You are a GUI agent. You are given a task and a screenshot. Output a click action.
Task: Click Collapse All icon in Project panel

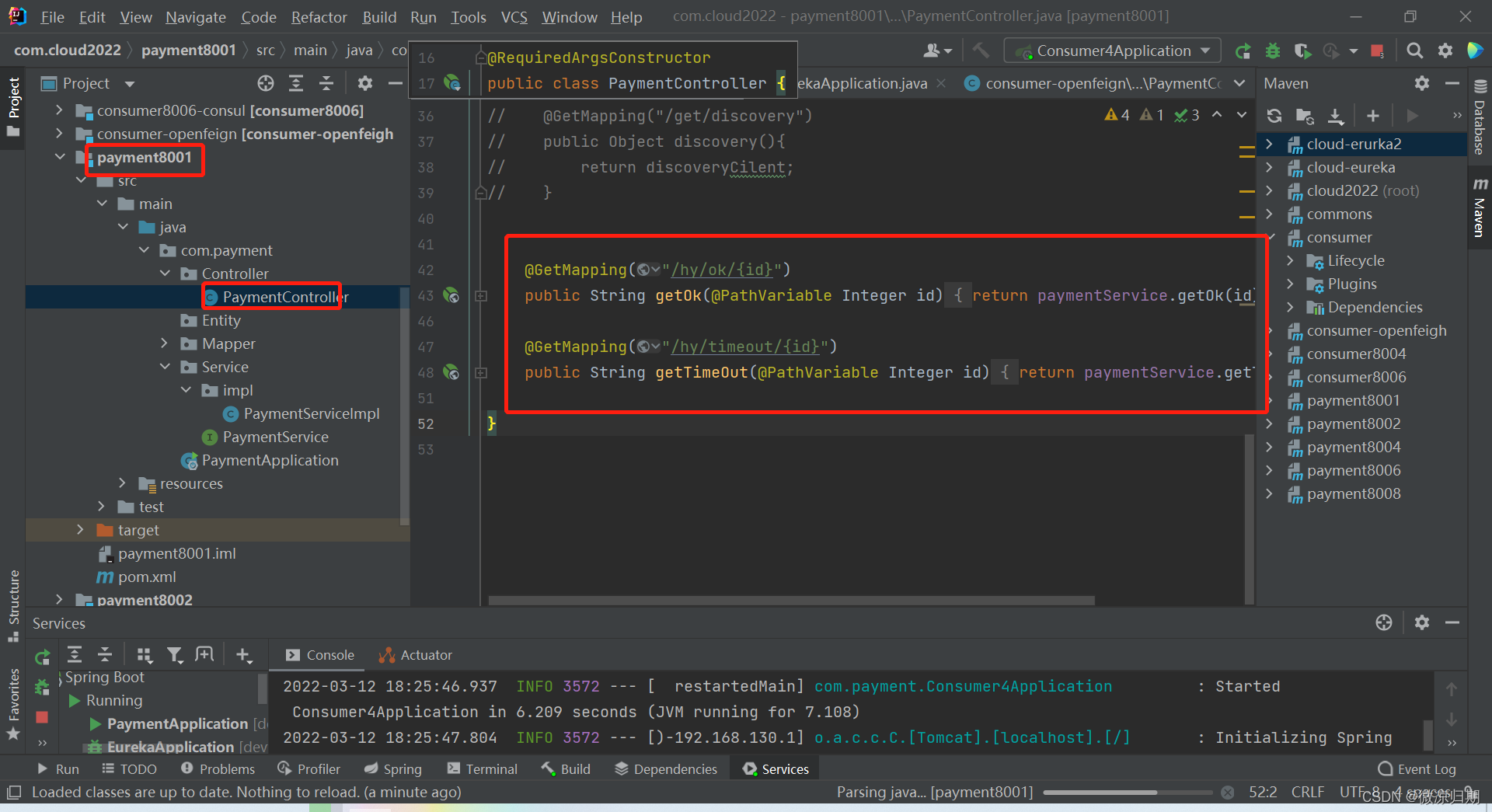(326, 83)
